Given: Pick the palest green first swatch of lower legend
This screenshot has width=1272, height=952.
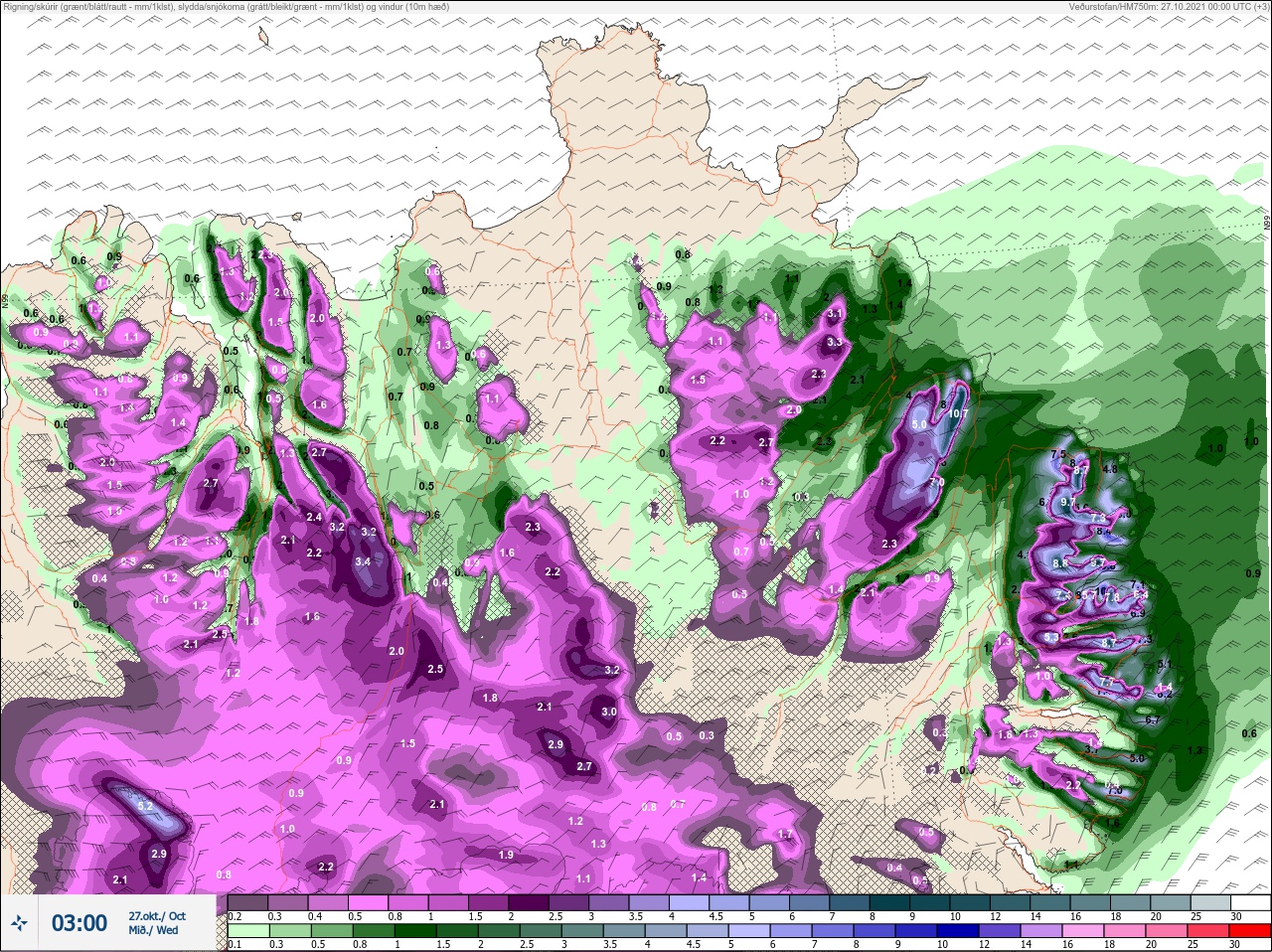Looking at the screenshot, I should pos(247,931).
